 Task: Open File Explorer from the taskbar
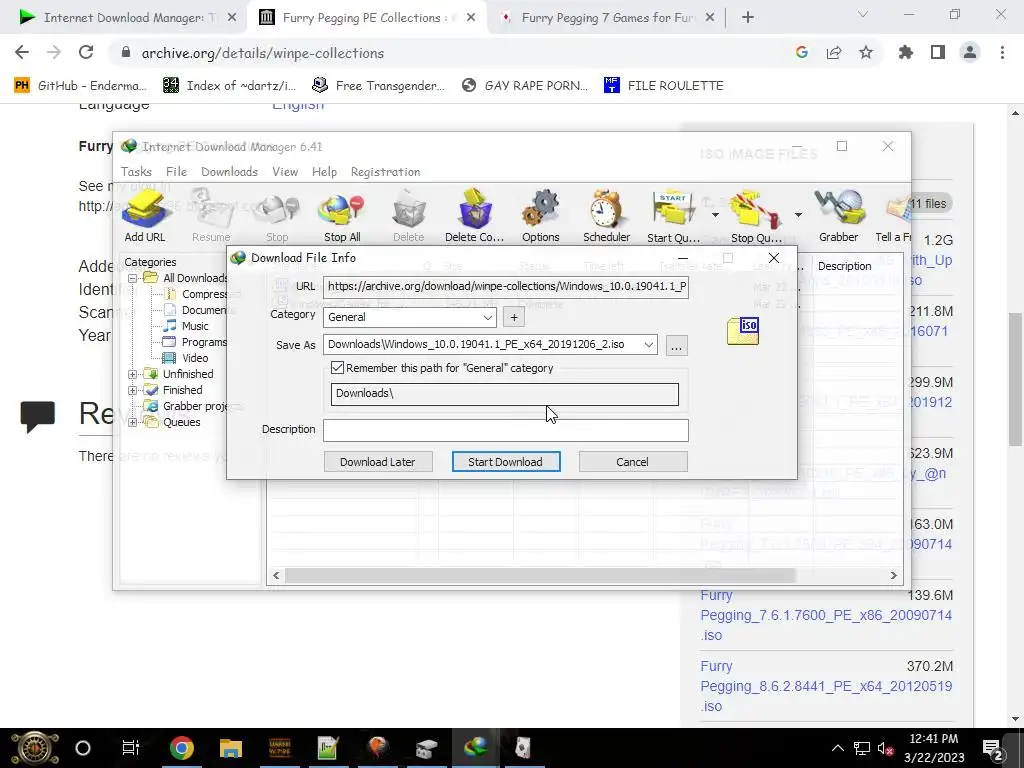pyautogui.click(x=231, y=748)
